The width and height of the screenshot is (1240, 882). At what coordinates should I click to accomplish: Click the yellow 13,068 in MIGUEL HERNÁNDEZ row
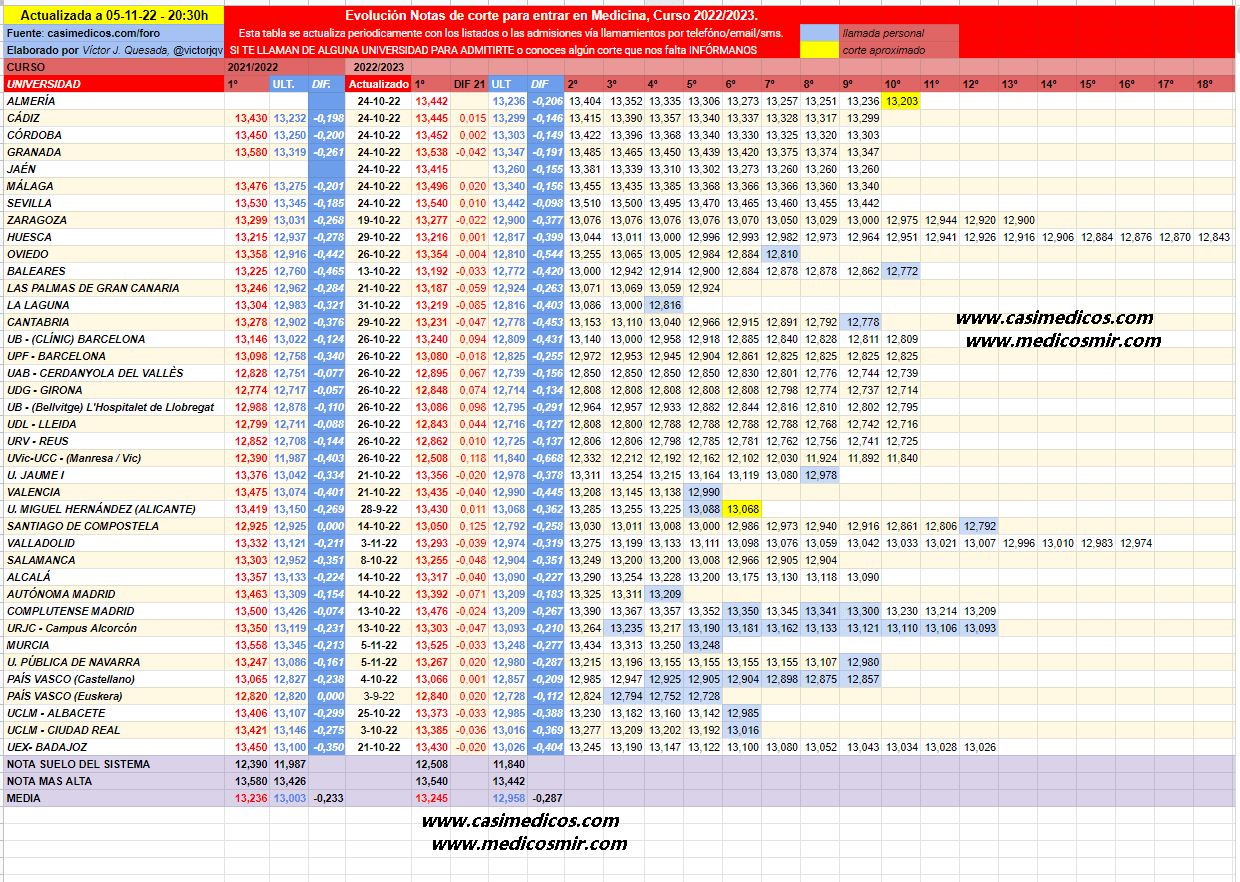(x=744, y=509)
